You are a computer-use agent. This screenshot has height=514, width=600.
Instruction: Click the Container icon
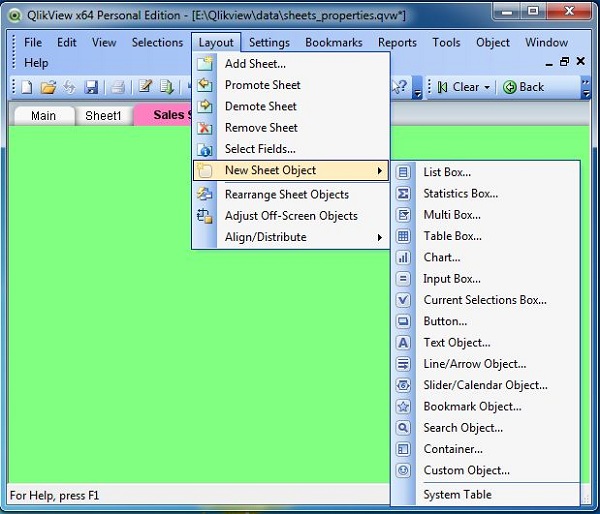point(403,449)
